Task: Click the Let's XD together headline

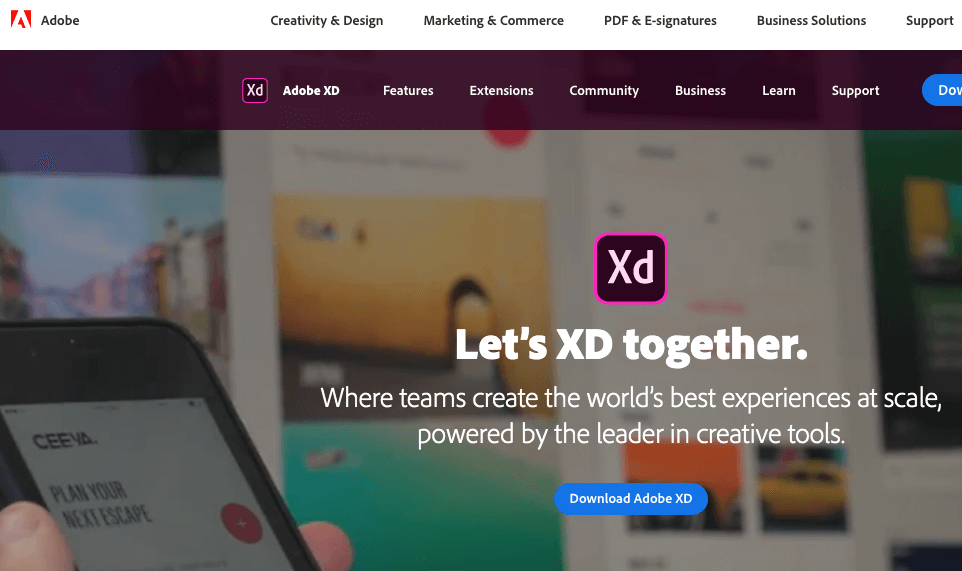Action: [631, 345]
